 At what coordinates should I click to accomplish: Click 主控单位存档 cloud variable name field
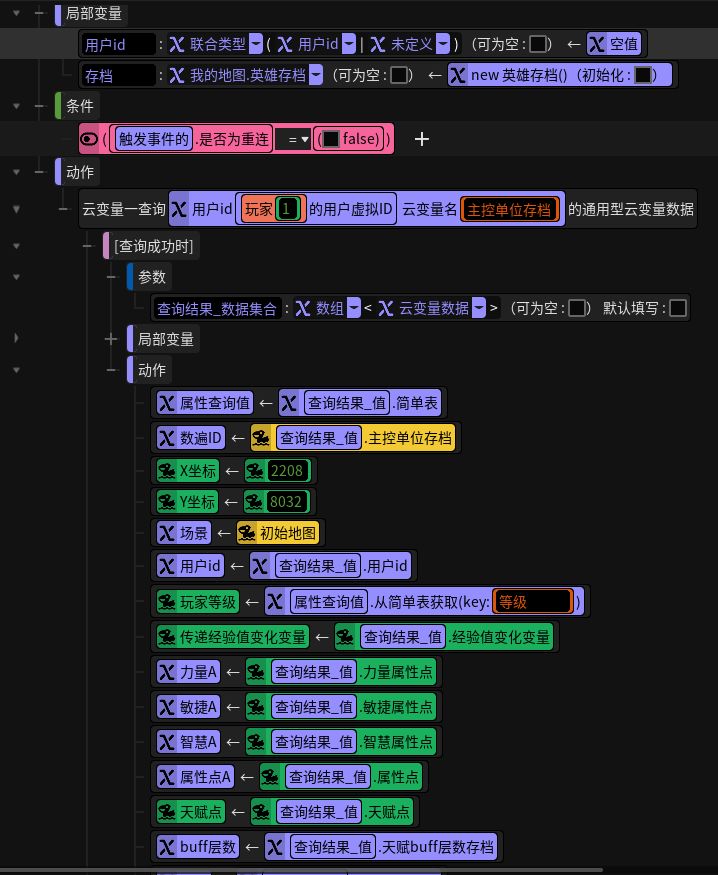point(509,209)
